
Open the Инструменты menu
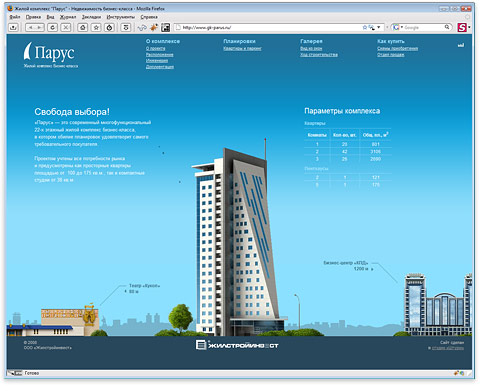tap(120, 17)
